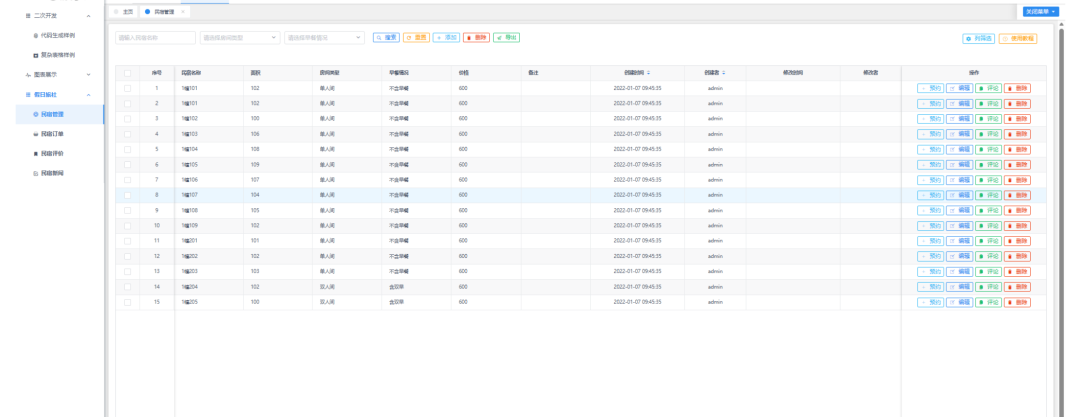The height and width of the screenshot is (417, 1080).
Task: Click 编辑 edit button in row 3
Action: [959, 119]
